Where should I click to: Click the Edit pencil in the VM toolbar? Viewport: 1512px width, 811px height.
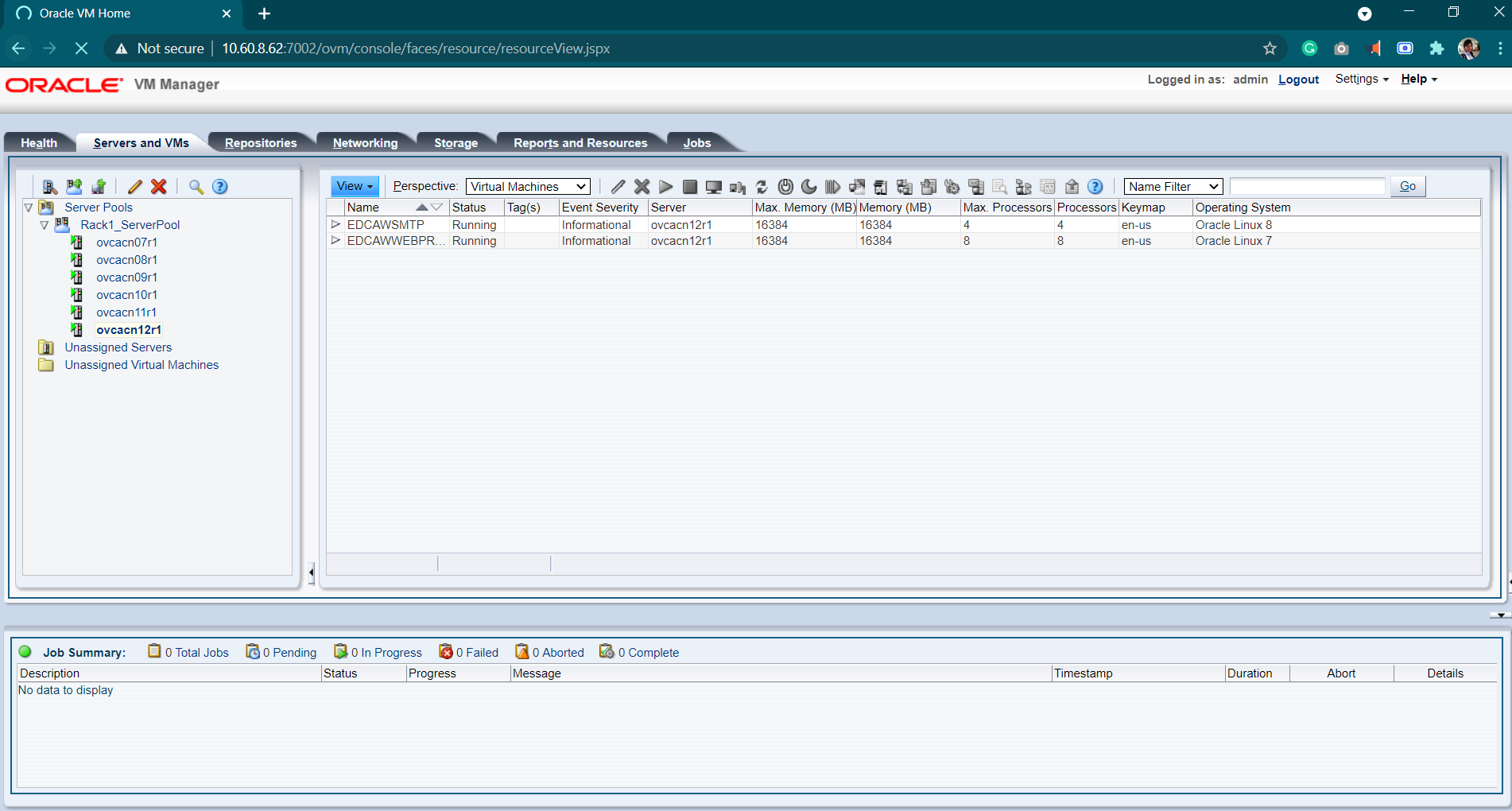[618, 187]
